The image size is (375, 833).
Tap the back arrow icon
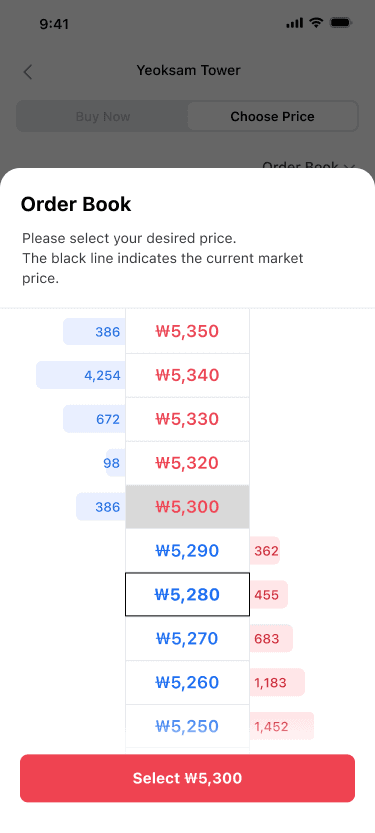pyautogui.click(x=28, y=72)
